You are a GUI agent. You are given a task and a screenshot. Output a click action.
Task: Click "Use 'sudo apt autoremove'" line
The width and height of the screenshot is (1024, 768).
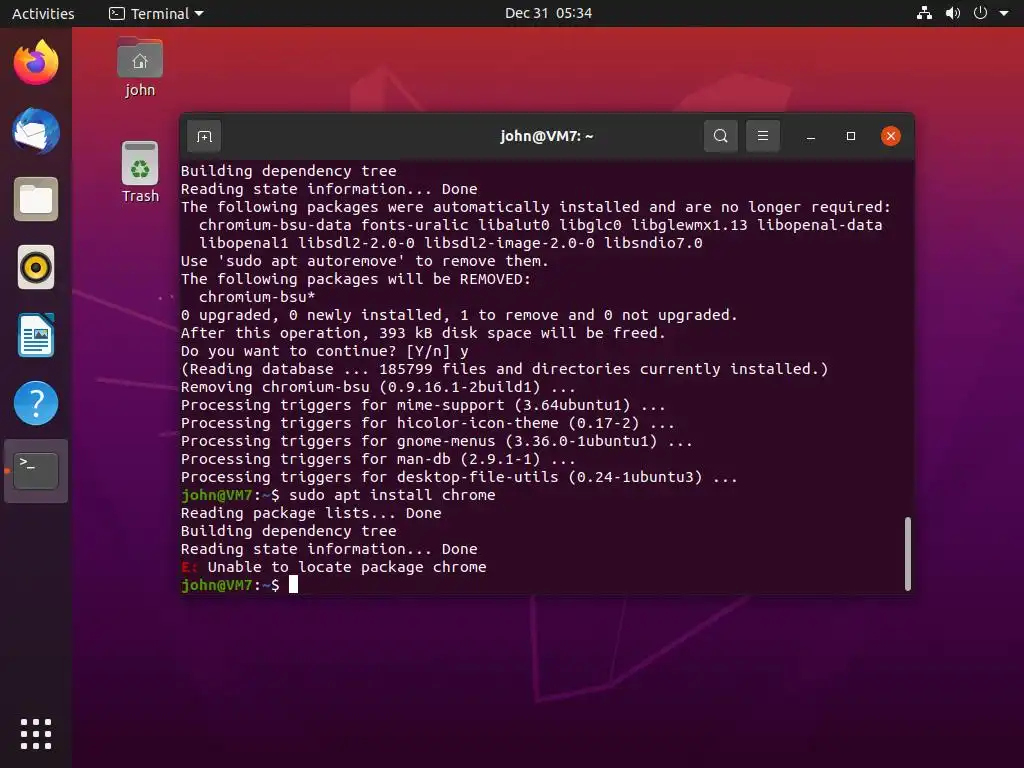pyautogui.click(x=364, y=261)
